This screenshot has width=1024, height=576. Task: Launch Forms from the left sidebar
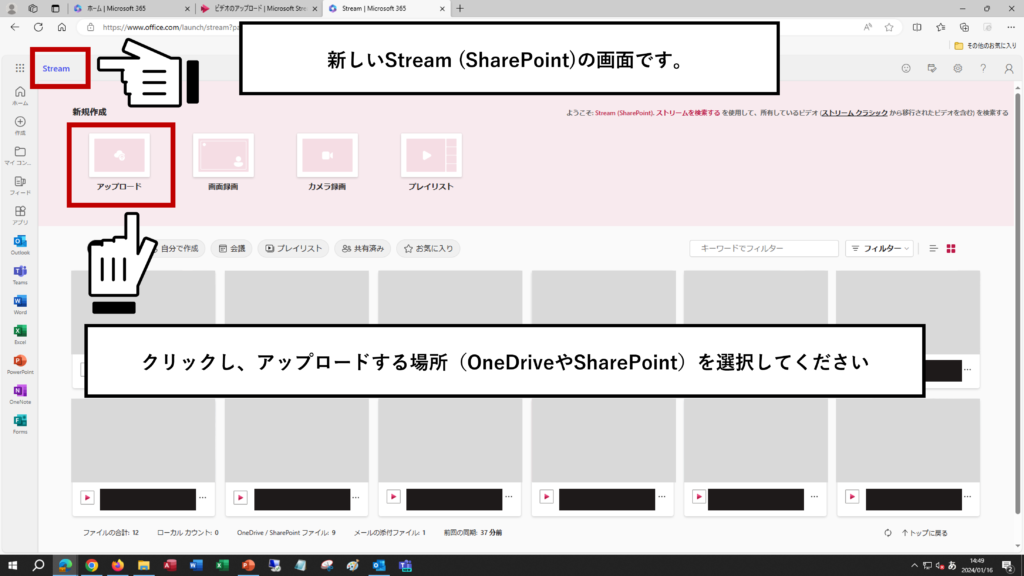[x=20, y=424]
